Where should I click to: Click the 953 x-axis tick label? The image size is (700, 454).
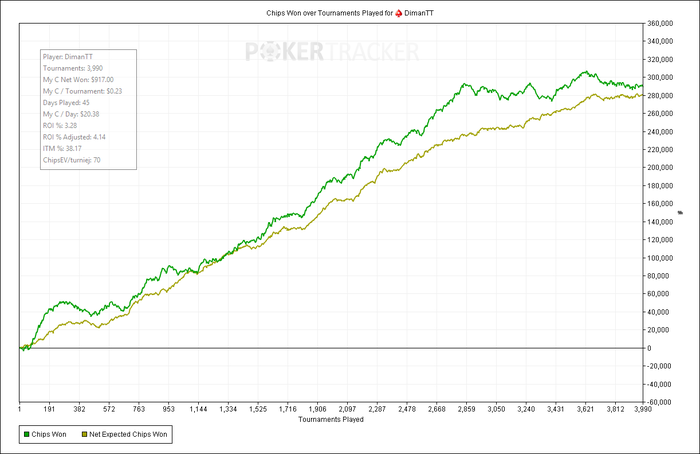point(168,409)
